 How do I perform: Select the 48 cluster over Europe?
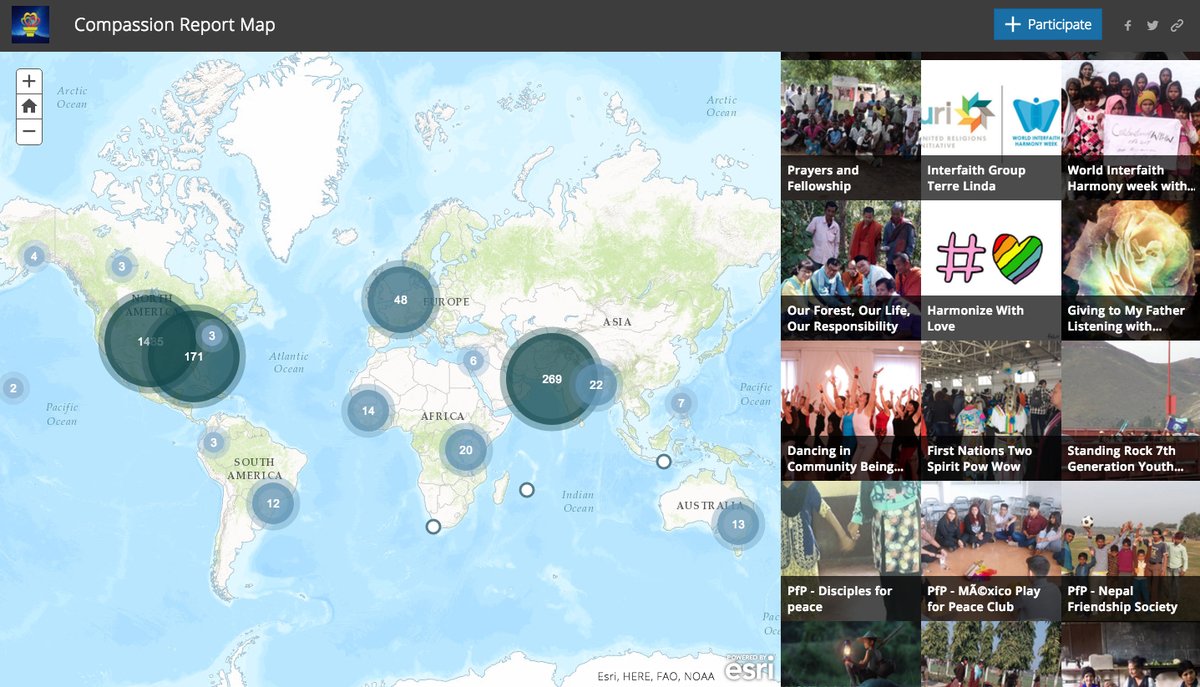point(400,300)
